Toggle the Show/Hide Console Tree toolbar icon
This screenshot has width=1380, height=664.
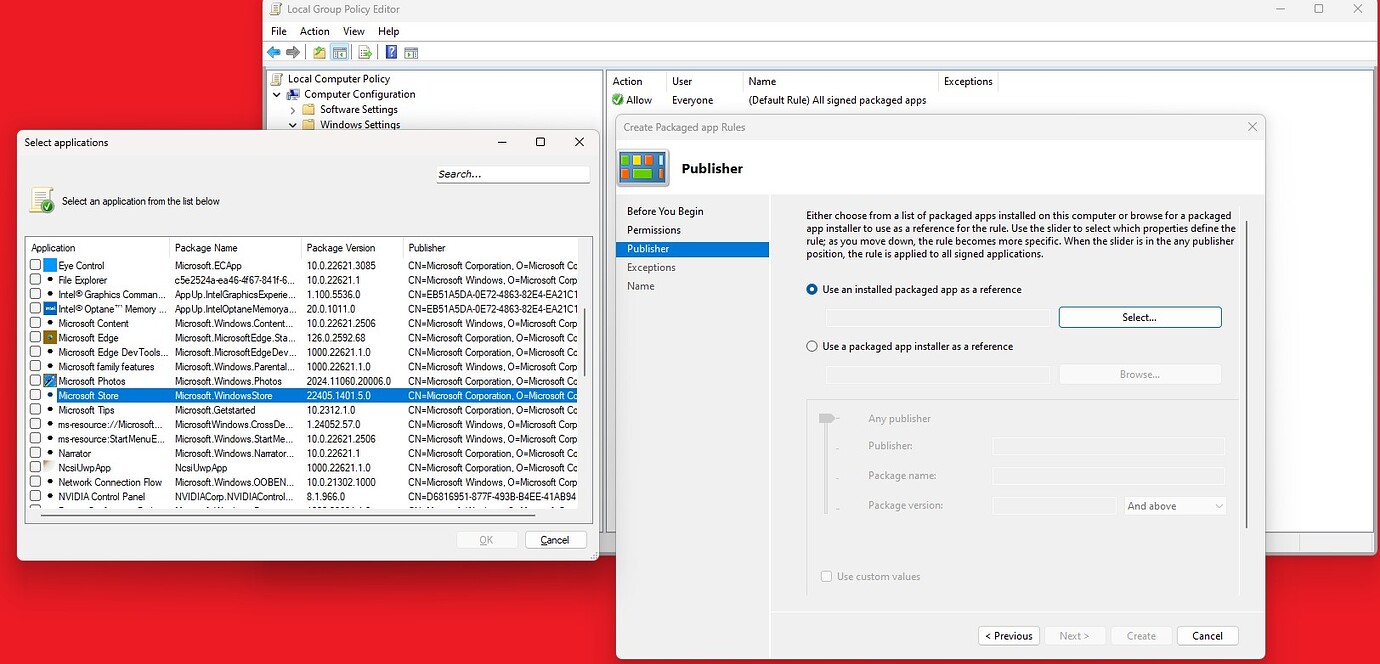pyautogui.click(x=340, y=52)
